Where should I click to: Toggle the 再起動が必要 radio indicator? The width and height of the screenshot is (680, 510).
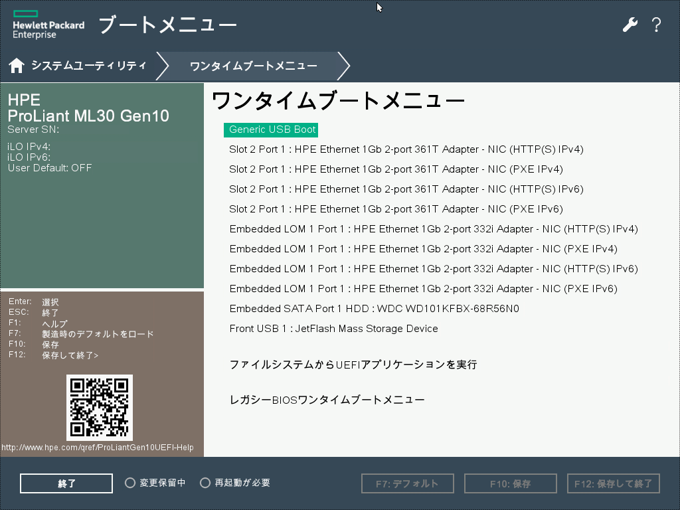[x=205, y=483]
